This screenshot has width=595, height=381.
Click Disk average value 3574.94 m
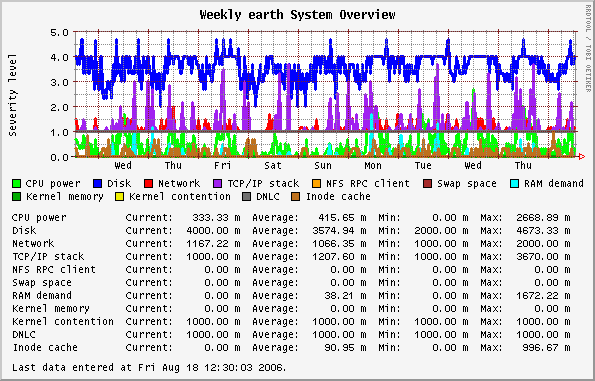tap(339, 230)
